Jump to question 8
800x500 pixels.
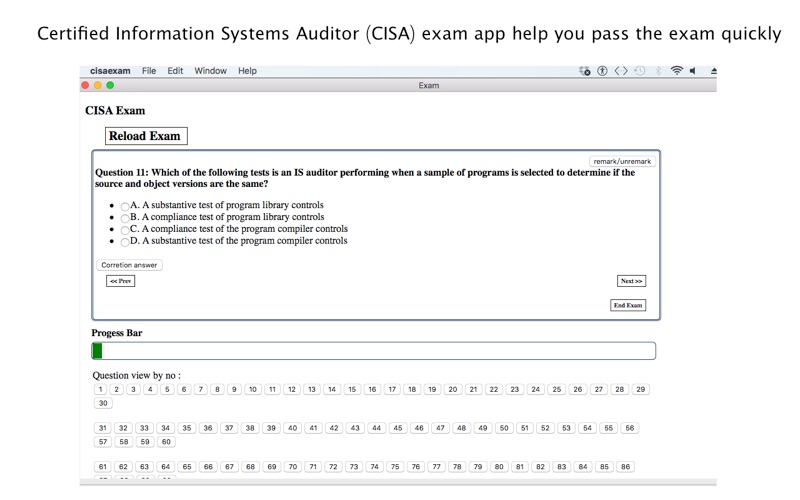217,389
